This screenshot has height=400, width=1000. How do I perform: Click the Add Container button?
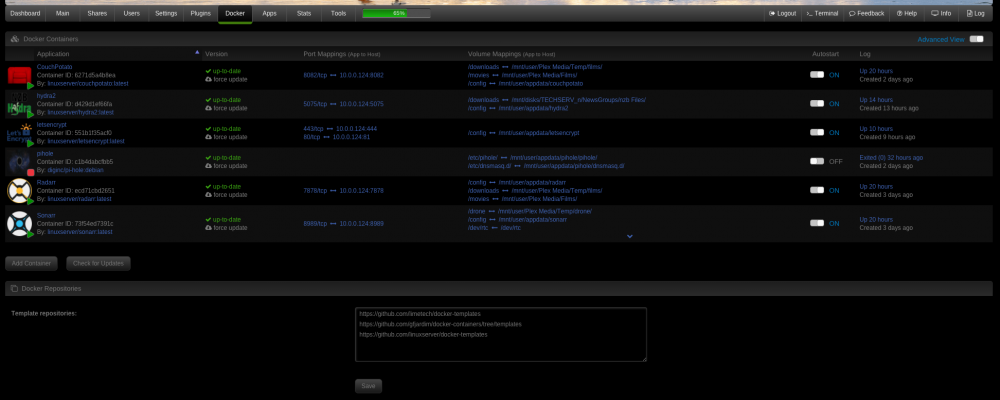tap(31, 263)
